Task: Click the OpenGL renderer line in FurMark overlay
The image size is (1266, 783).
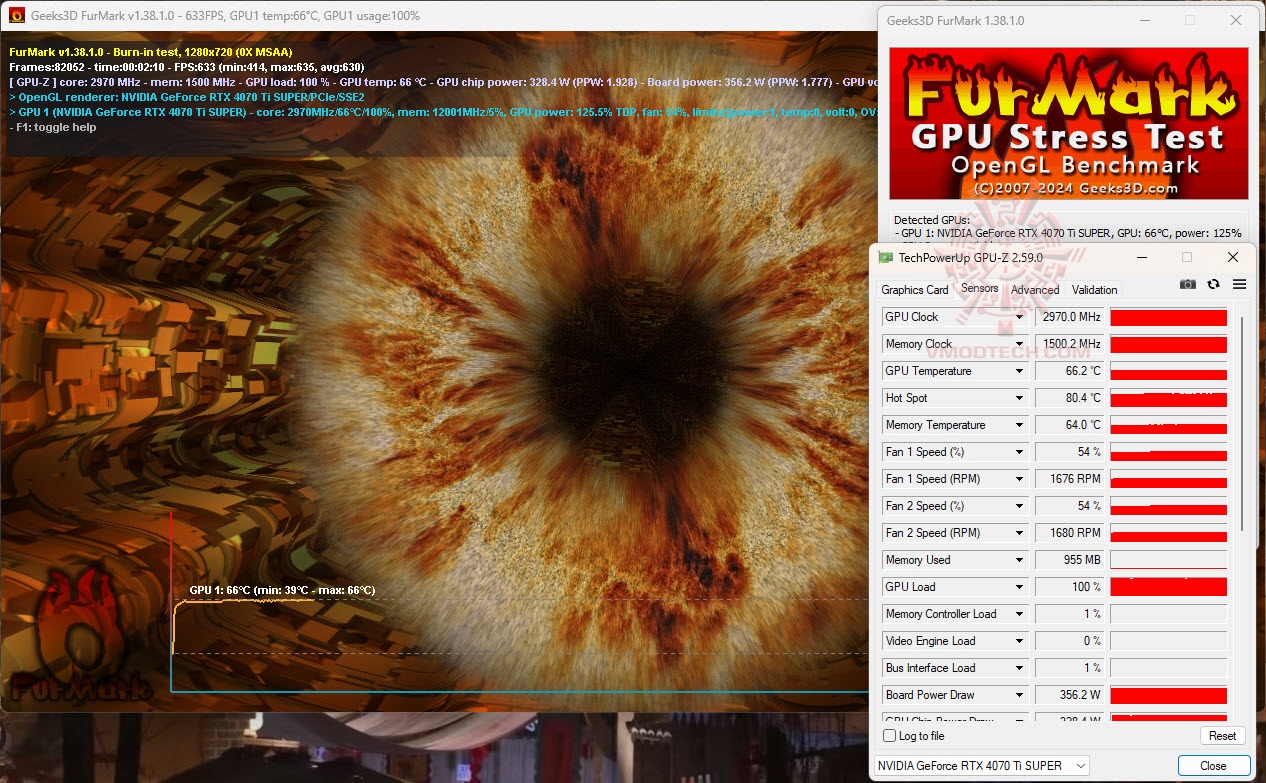Action: (186, 97)
